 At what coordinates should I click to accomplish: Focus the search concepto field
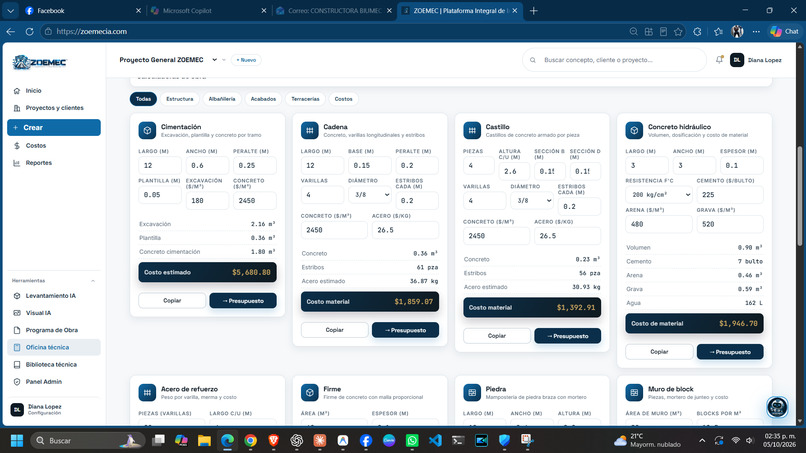pos(614,60)
